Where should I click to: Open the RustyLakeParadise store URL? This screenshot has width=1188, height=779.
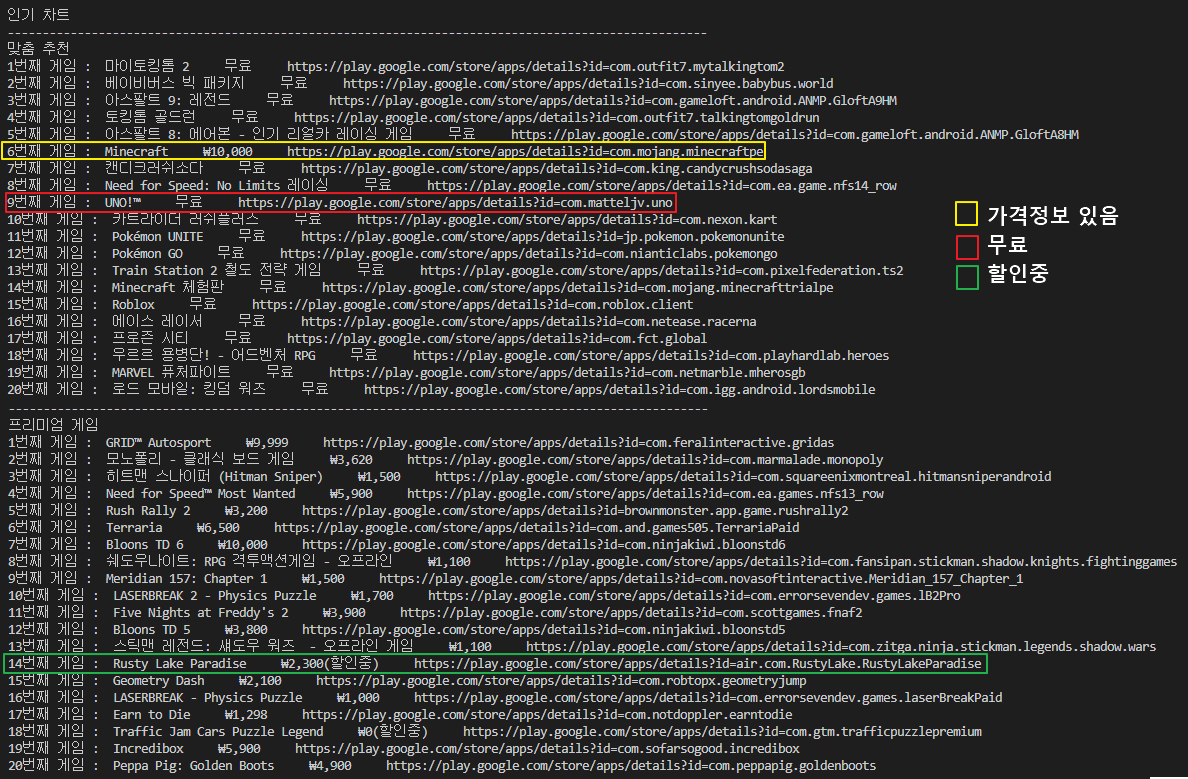698,664
